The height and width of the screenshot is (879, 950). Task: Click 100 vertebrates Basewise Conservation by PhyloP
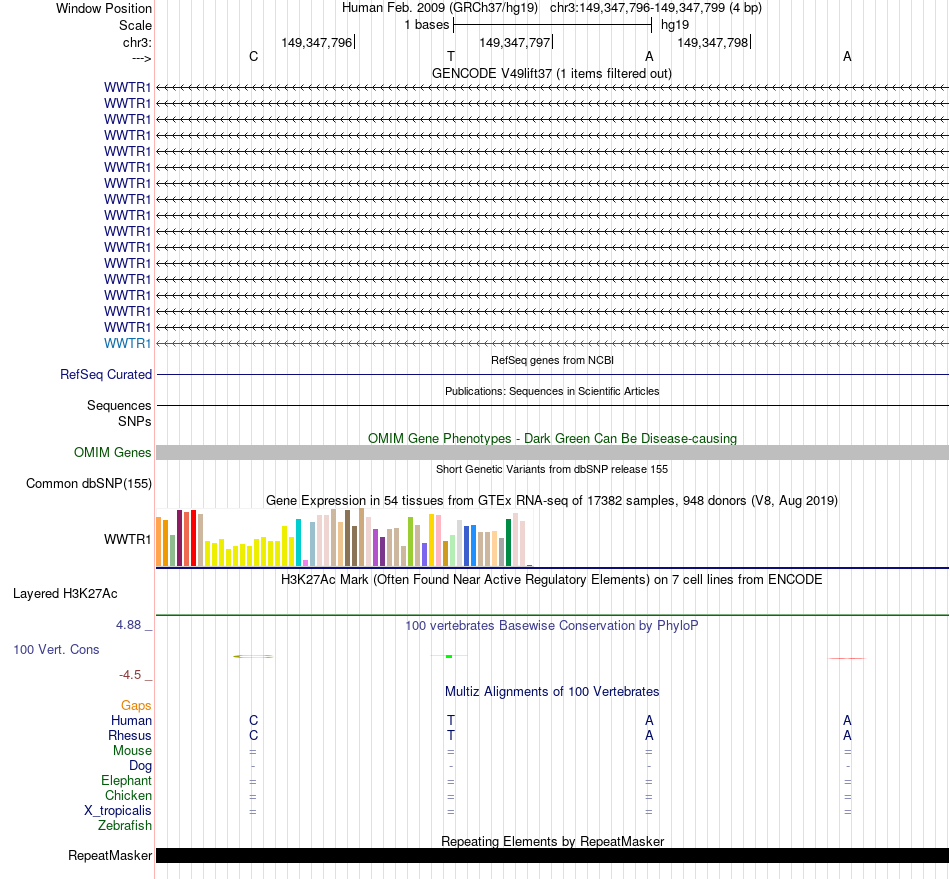tap(552, 625)
